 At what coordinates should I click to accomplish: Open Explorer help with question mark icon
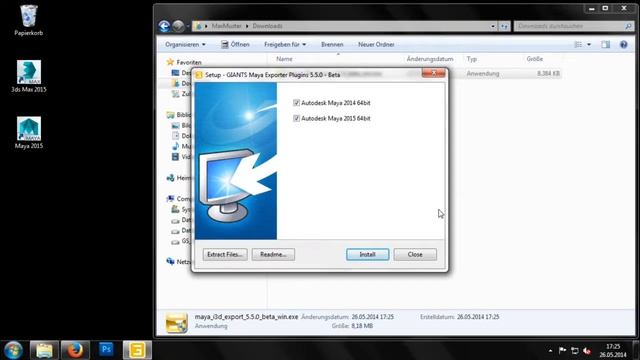[x=623, y=44]
